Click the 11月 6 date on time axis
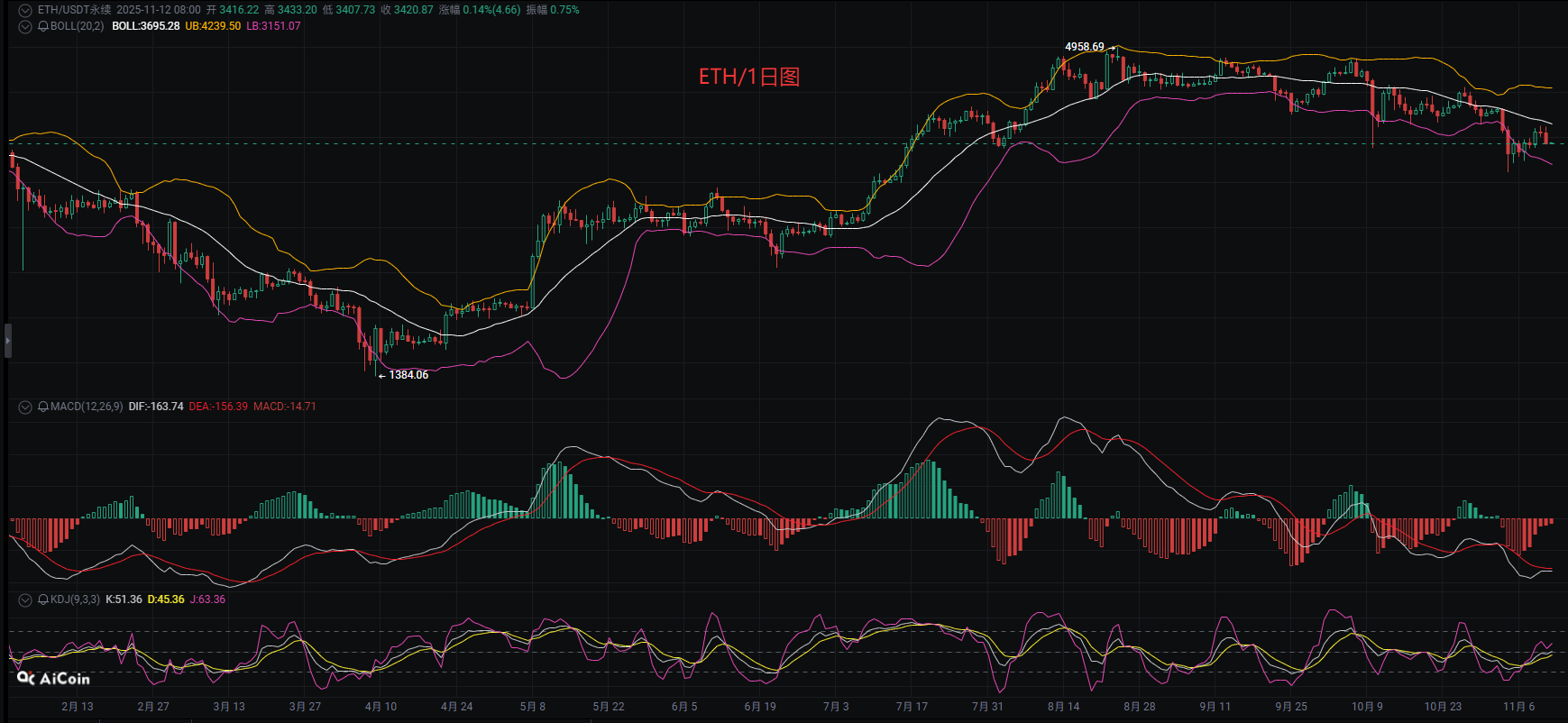This screenshot has height=723, width=1568. point(1518,707)
